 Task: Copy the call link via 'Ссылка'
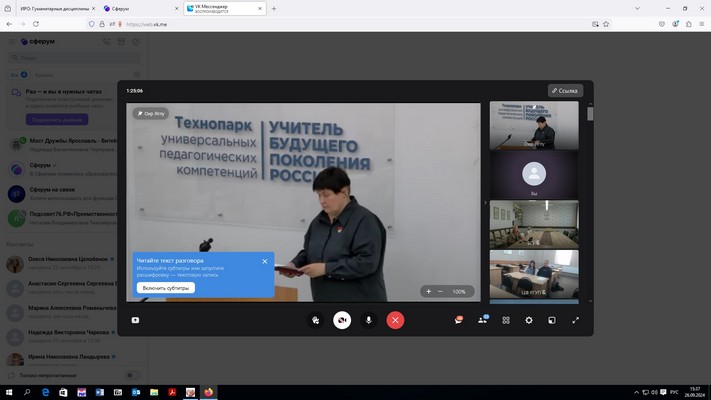565,91
